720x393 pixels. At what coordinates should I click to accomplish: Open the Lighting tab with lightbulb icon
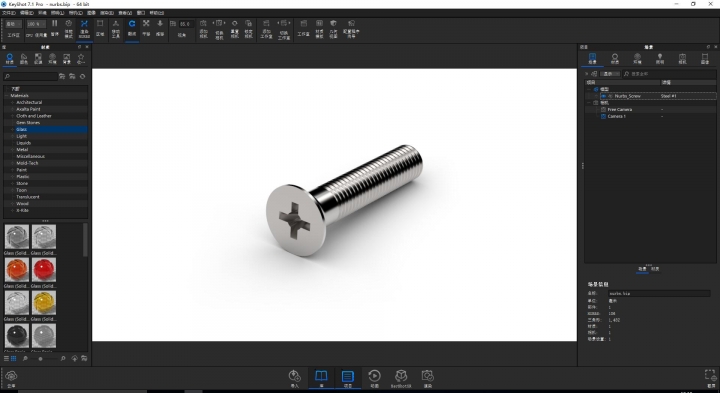[660, 58]
